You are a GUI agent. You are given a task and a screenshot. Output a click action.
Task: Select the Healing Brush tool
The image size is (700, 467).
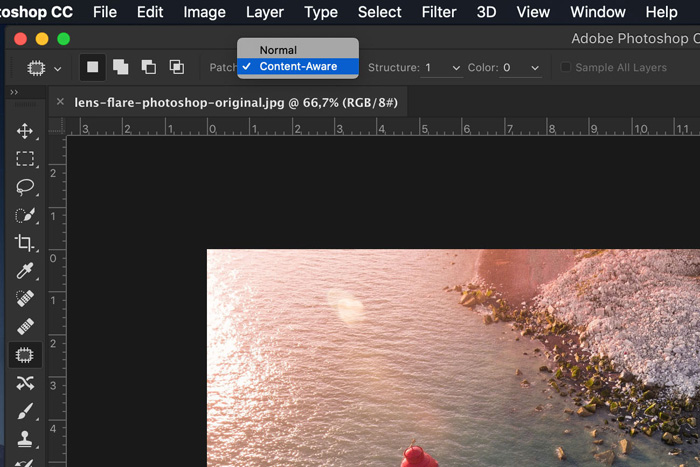click(25, 326)
